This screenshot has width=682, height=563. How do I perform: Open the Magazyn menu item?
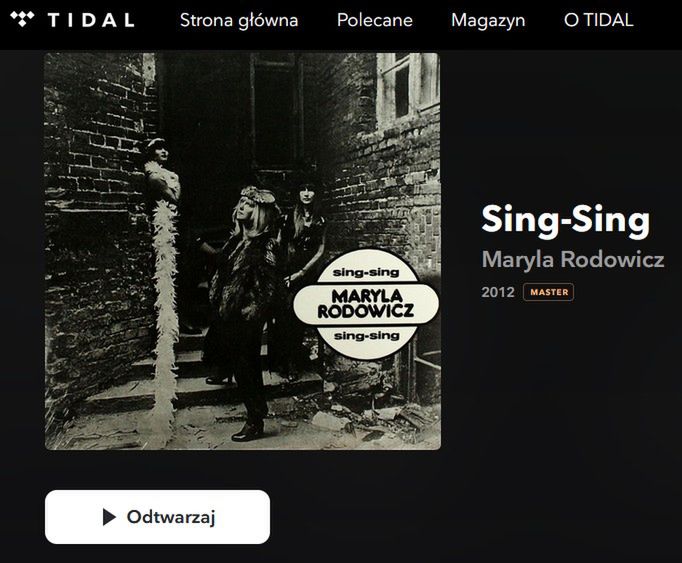tap(488, 20)
